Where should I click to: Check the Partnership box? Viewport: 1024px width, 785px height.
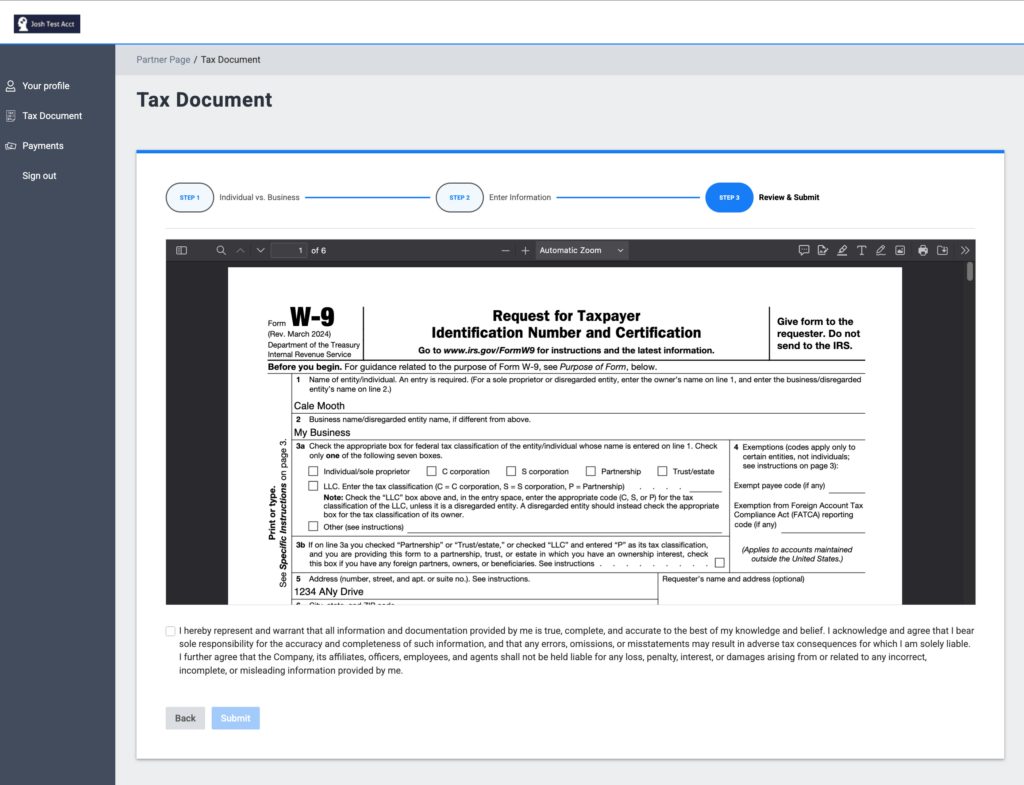[591, 471]
